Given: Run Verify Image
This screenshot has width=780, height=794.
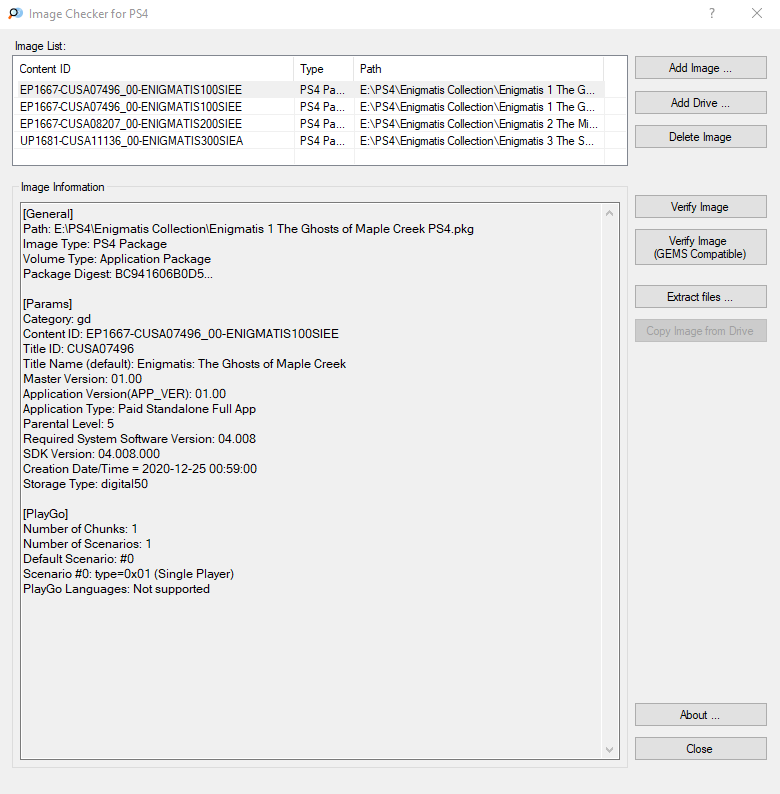Looking at the screenshot, I should point(700,207).
